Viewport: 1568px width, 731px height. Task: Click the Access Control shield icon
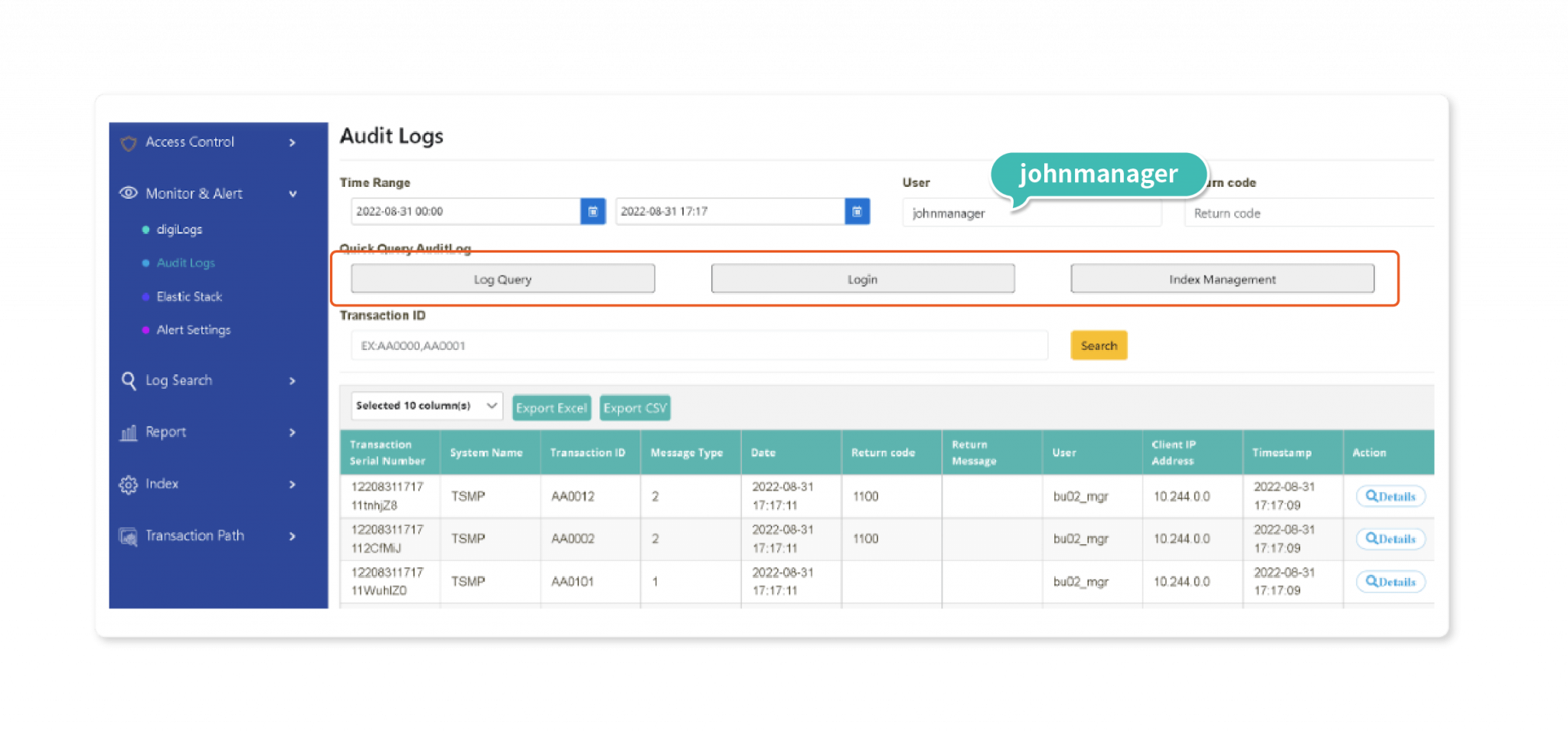[x=129, y=142]
